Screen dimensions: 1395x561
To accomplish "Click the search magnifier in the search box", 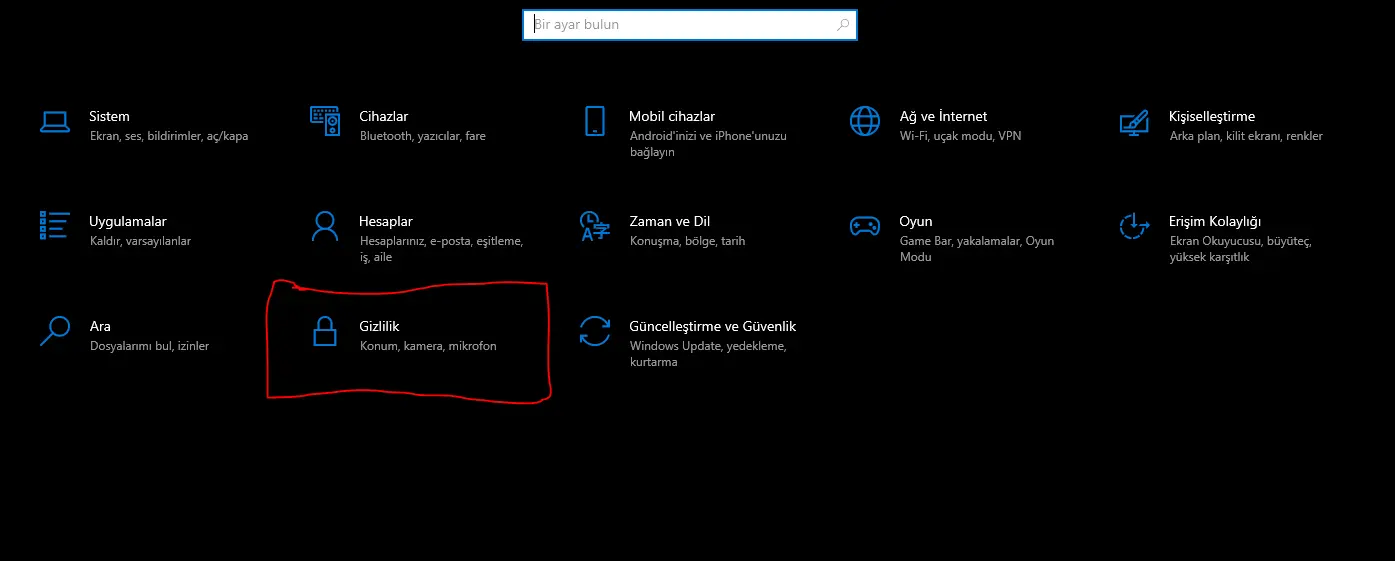I will click(x=843, y=24).
